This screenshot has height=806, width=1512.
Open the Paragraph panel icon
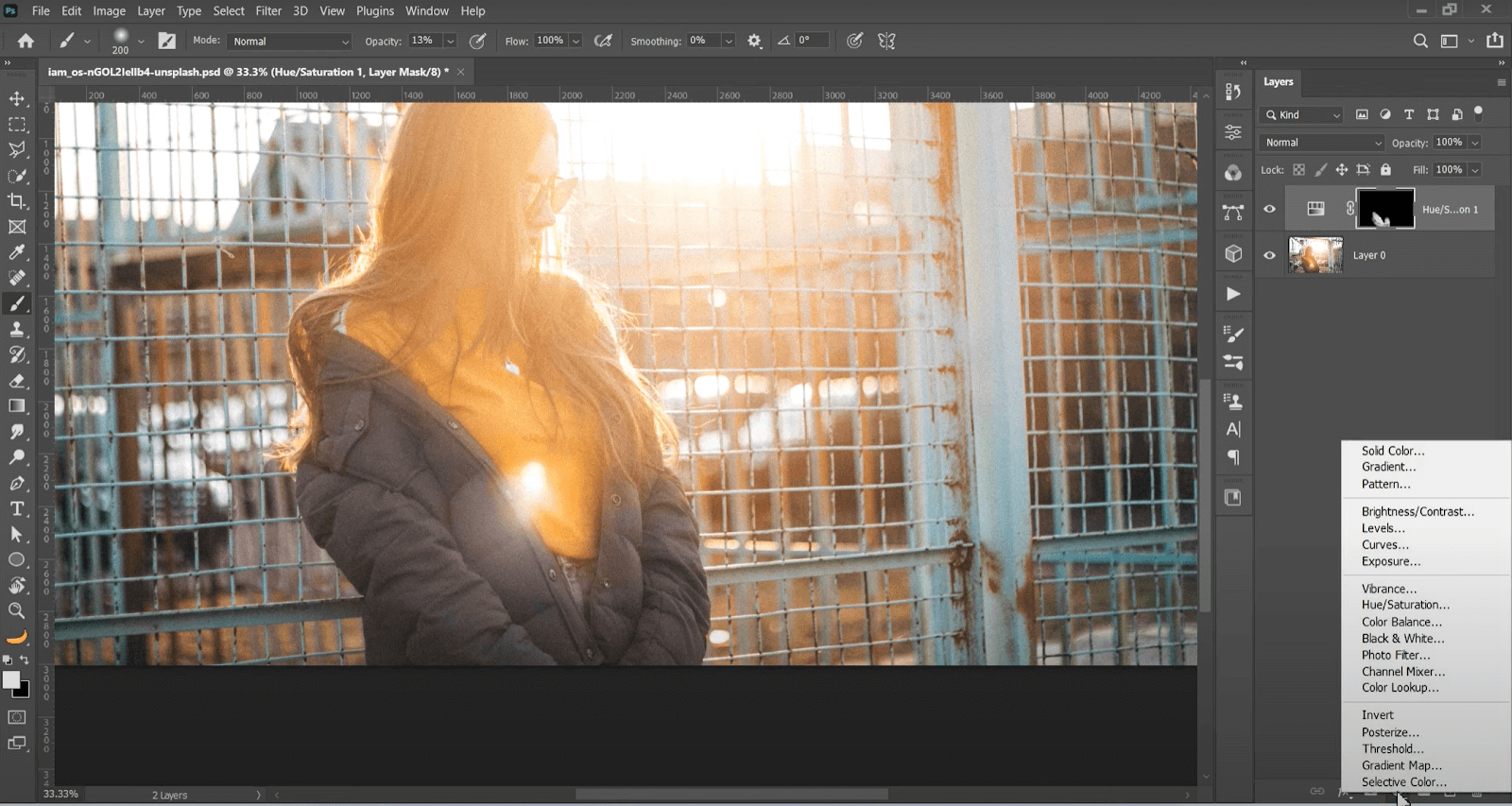pos(1233,457)
